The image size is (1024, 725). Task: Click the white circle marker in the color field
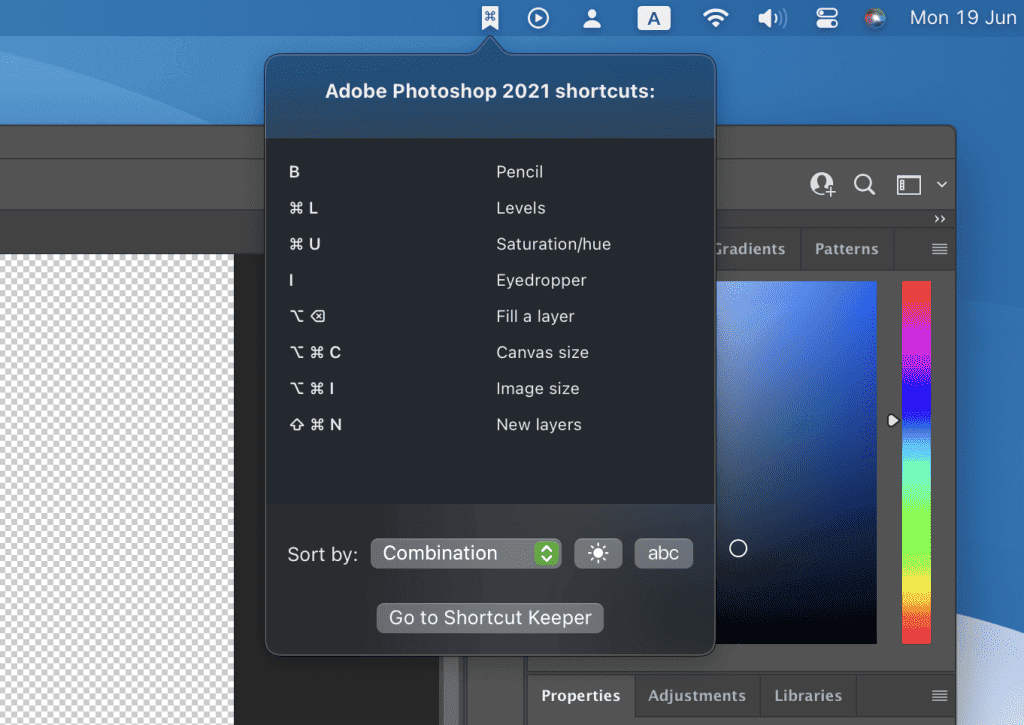[738, 548]
